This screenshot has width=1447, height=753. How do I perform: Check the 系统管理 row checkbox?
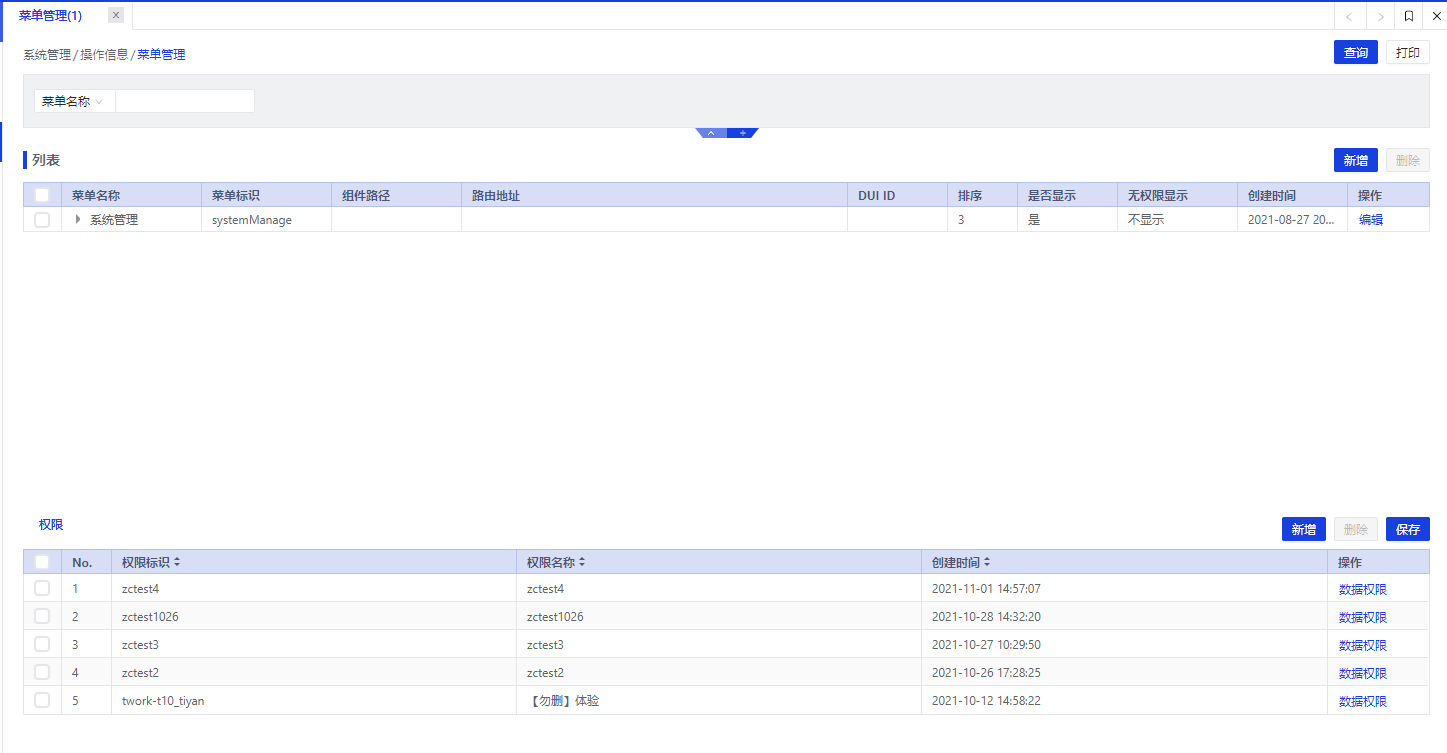(42, 220)
